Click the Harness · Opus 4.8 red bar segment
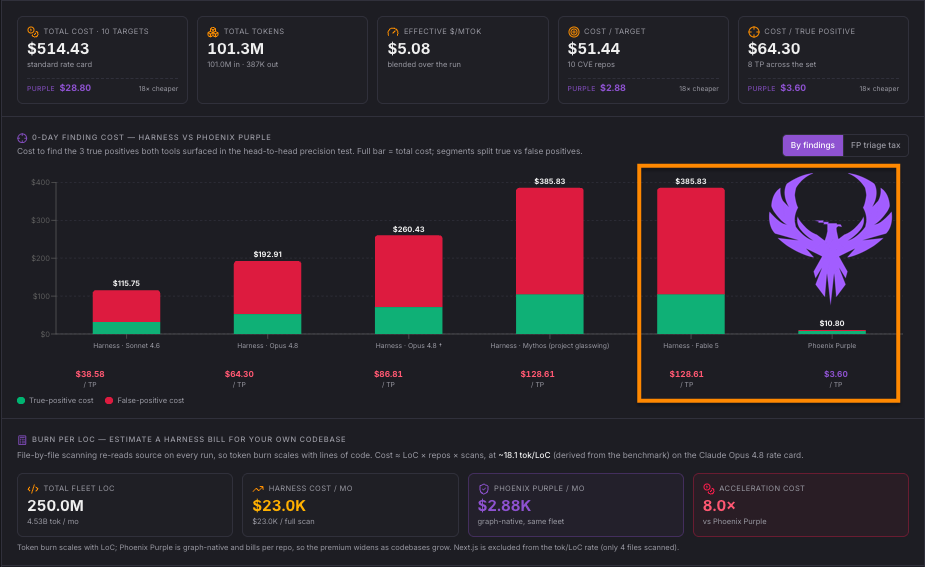 [267, 288]
